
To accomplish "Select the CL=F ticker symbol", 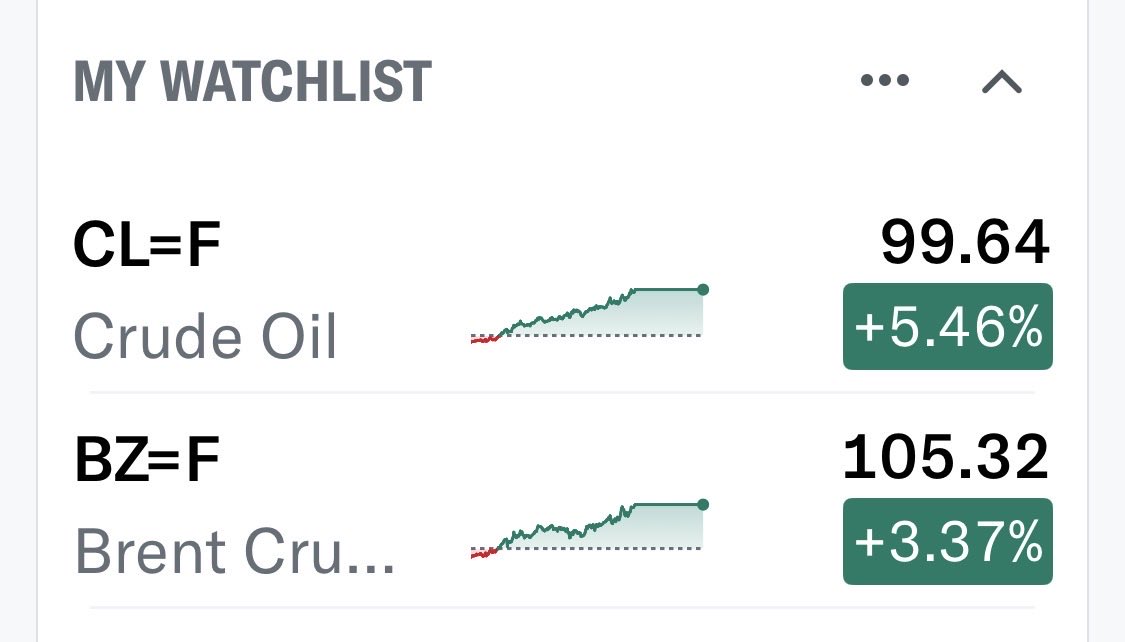I will pyautogui.click(x=147, y=247).
